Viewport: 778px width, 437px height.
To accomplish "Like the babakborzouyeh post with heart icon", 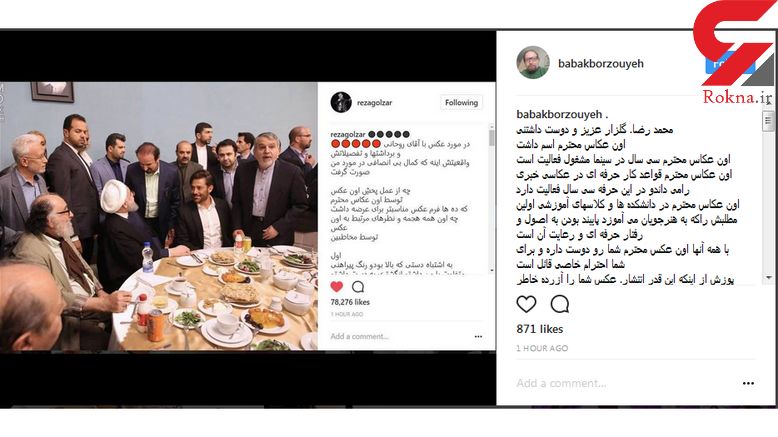I will (526, 304).
